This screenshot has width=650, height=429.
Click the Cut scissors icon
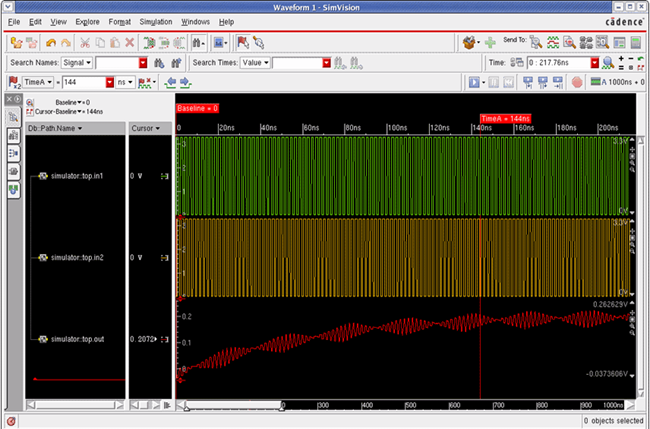(x=84, y=43)
